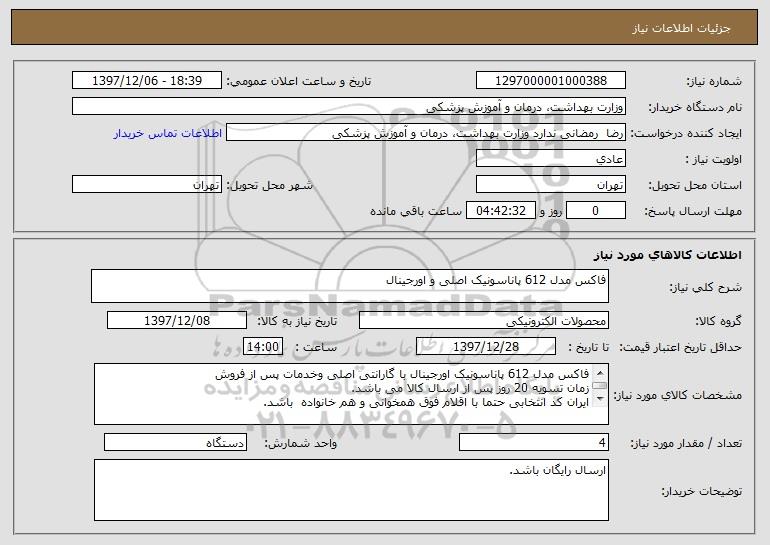
Task: Click the حداقل تاریخ اعتبار قیمت label
Action: [x=680, y=347]
